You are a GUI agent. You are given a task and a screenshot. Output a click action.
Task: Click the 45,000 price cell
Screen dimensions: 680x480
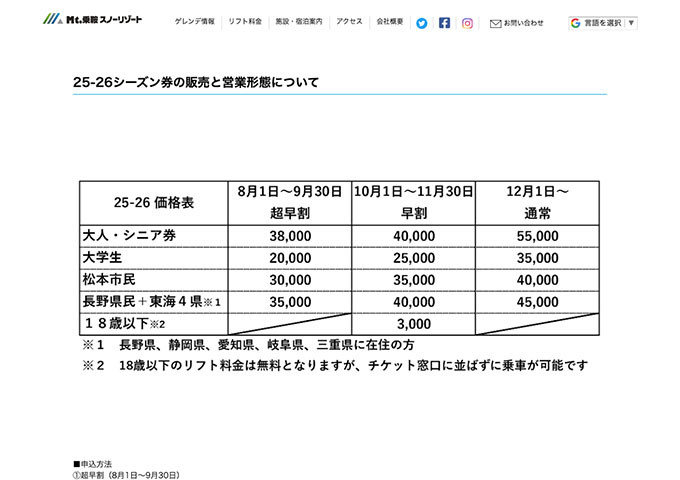(x=537, y=302)
